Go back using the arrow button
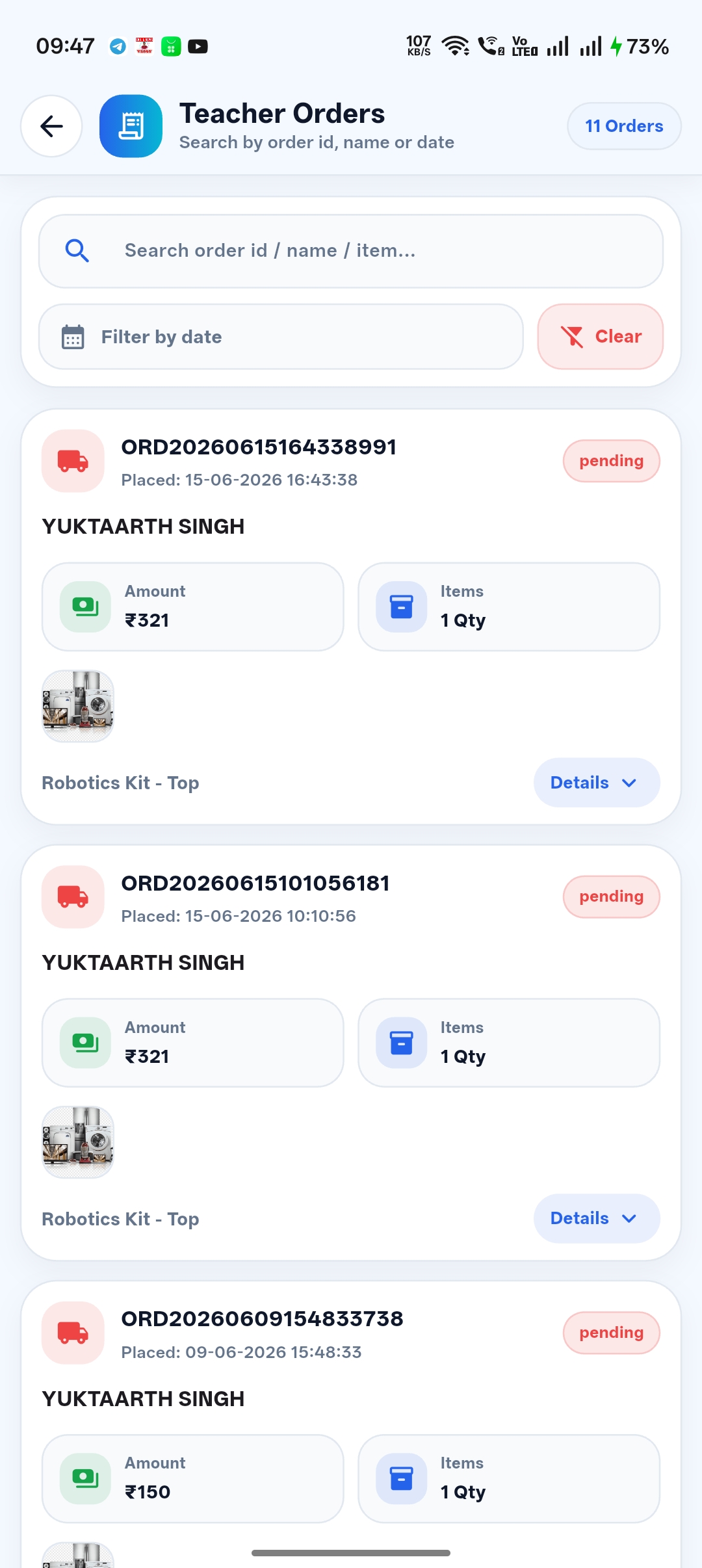This screenshot has width=702, height=1568. point(51,126)
